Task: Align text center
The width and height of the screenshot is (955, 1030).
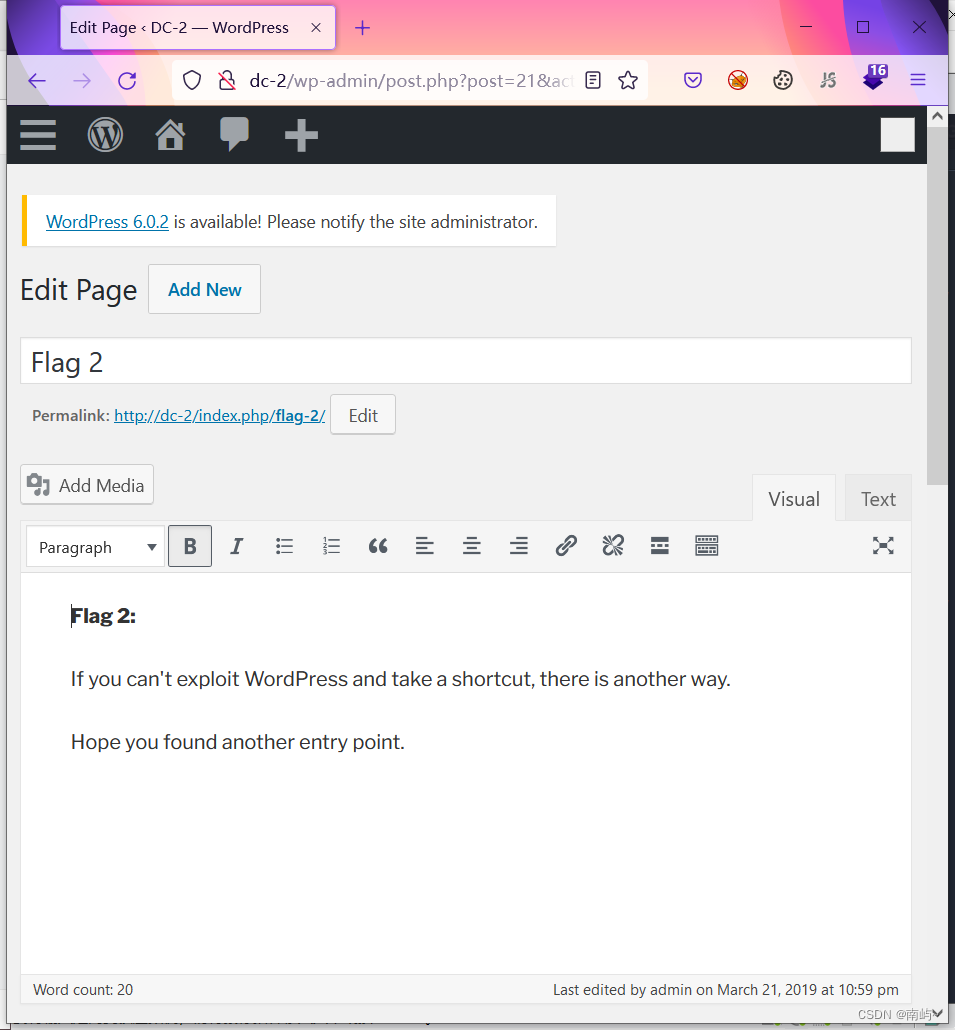Action: 472,546
